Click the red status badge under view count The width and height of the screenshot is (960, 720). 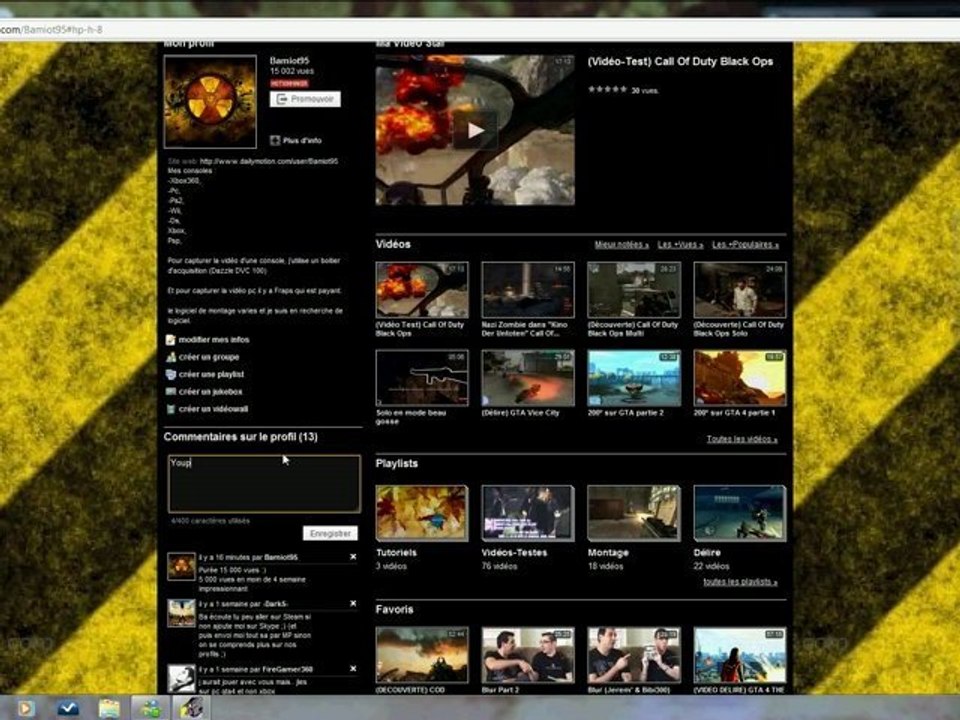(x=289, y=83)
